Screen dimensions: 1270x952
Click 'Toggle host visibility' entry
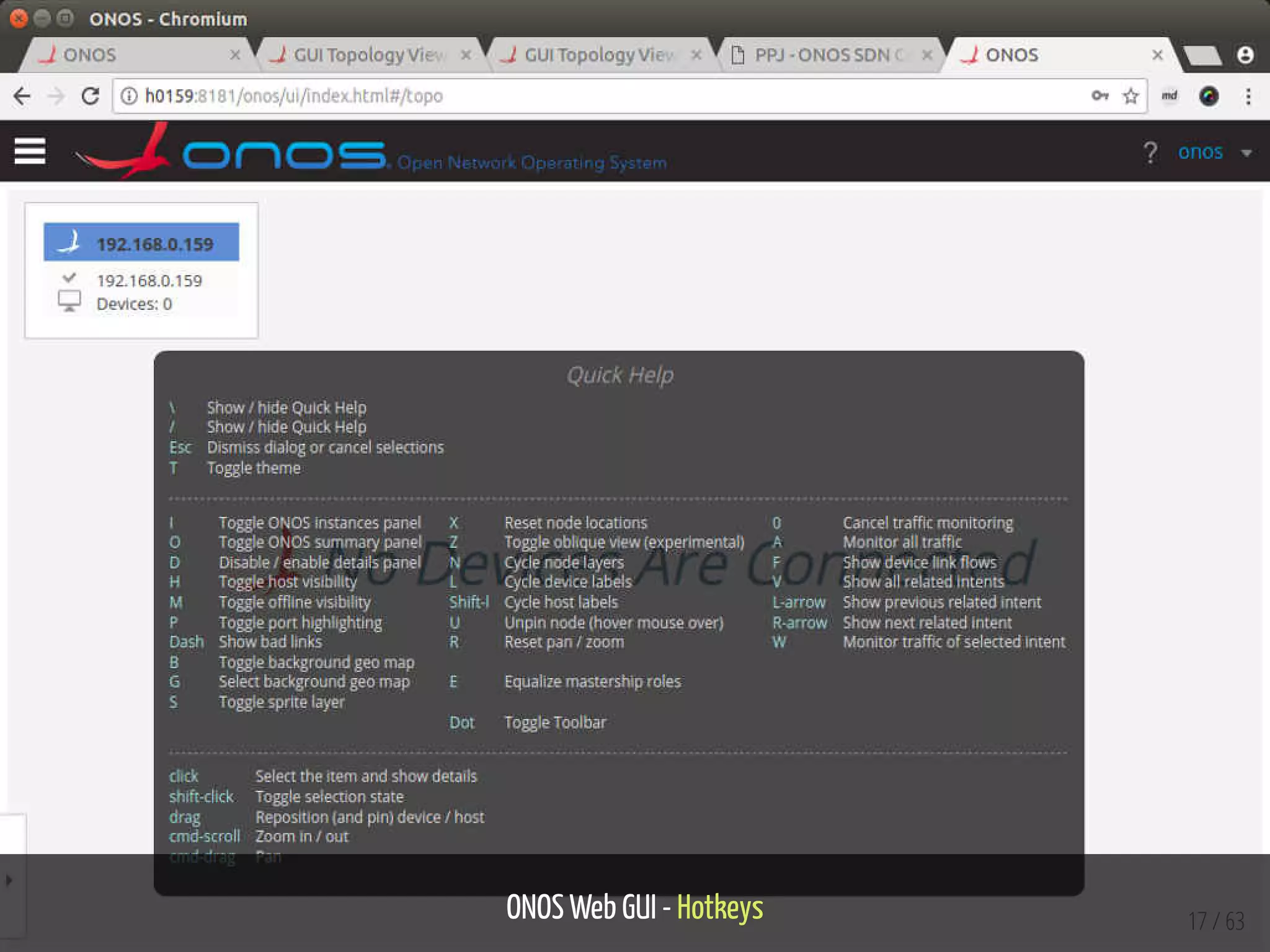(x=288, y=581)
